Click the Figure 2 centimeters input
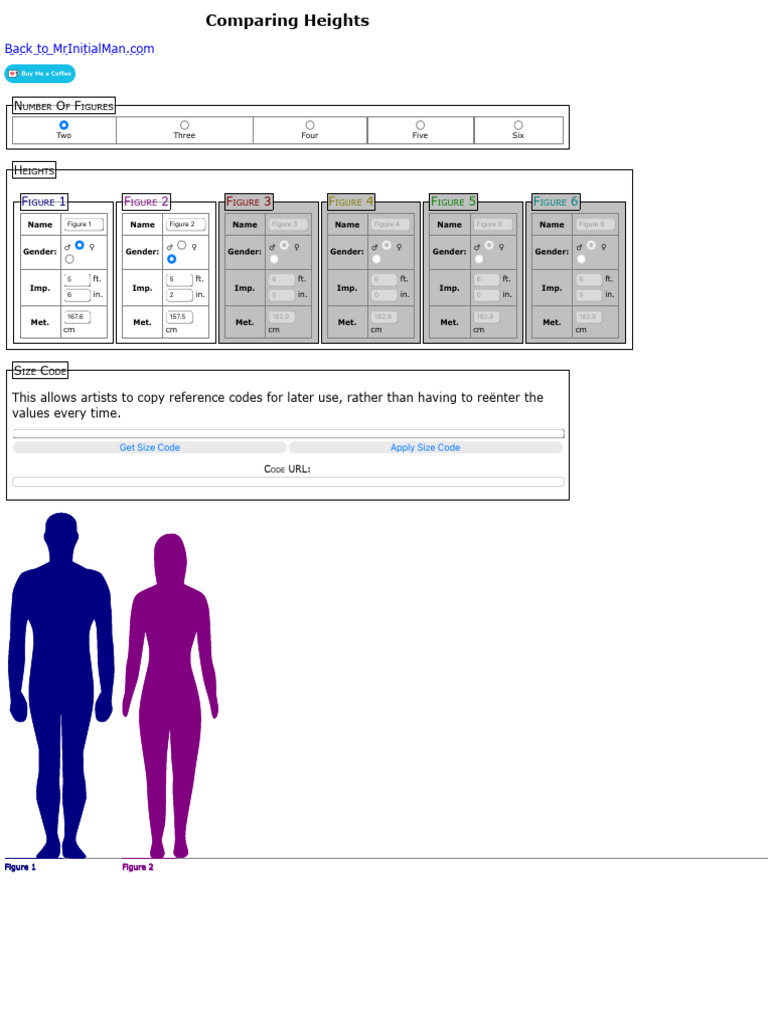 click(179, 317)
